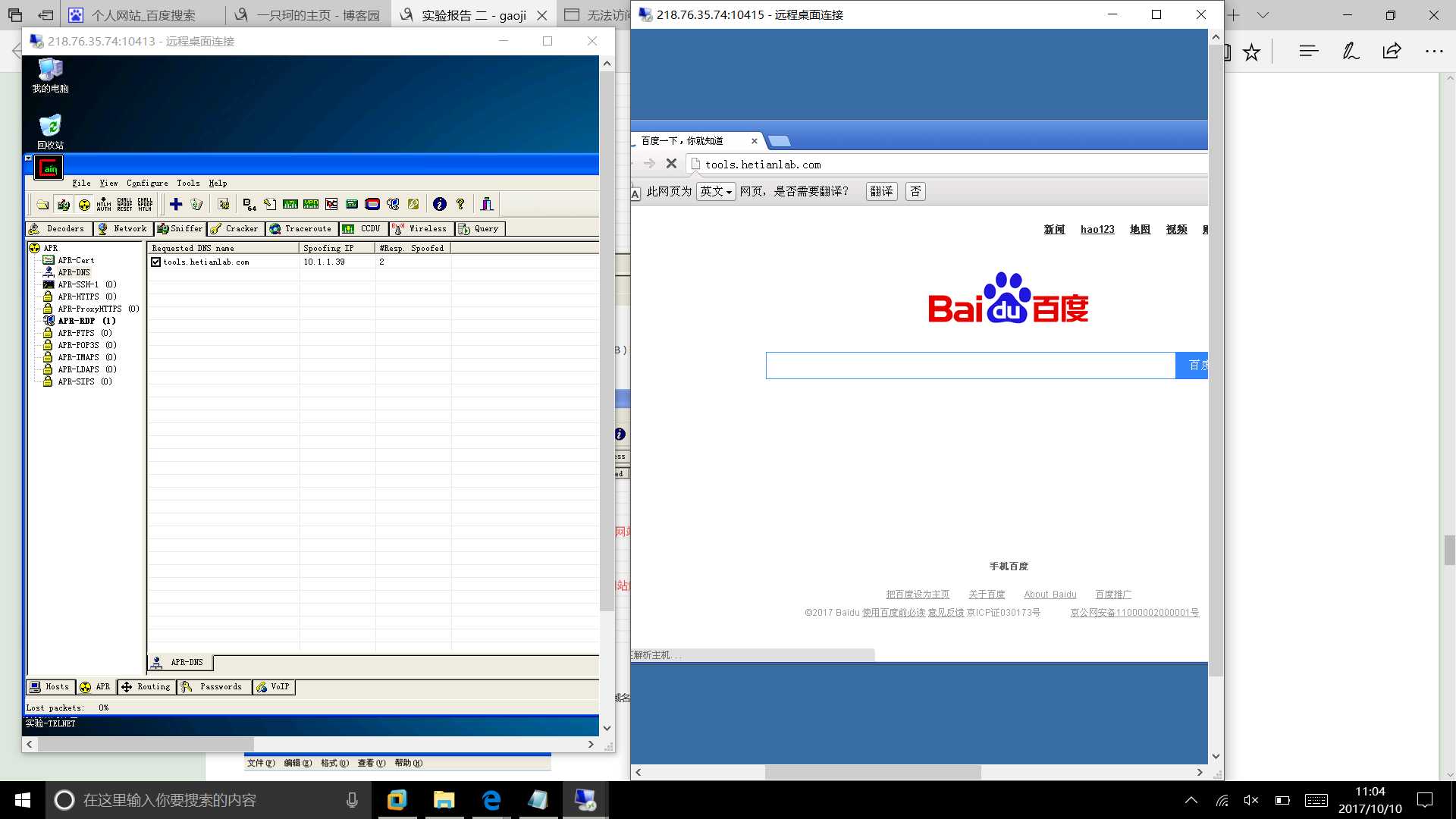The width and height of the screenshot is (1456, 819).
Task: Switch to Query tab
Action: (479, 228)
